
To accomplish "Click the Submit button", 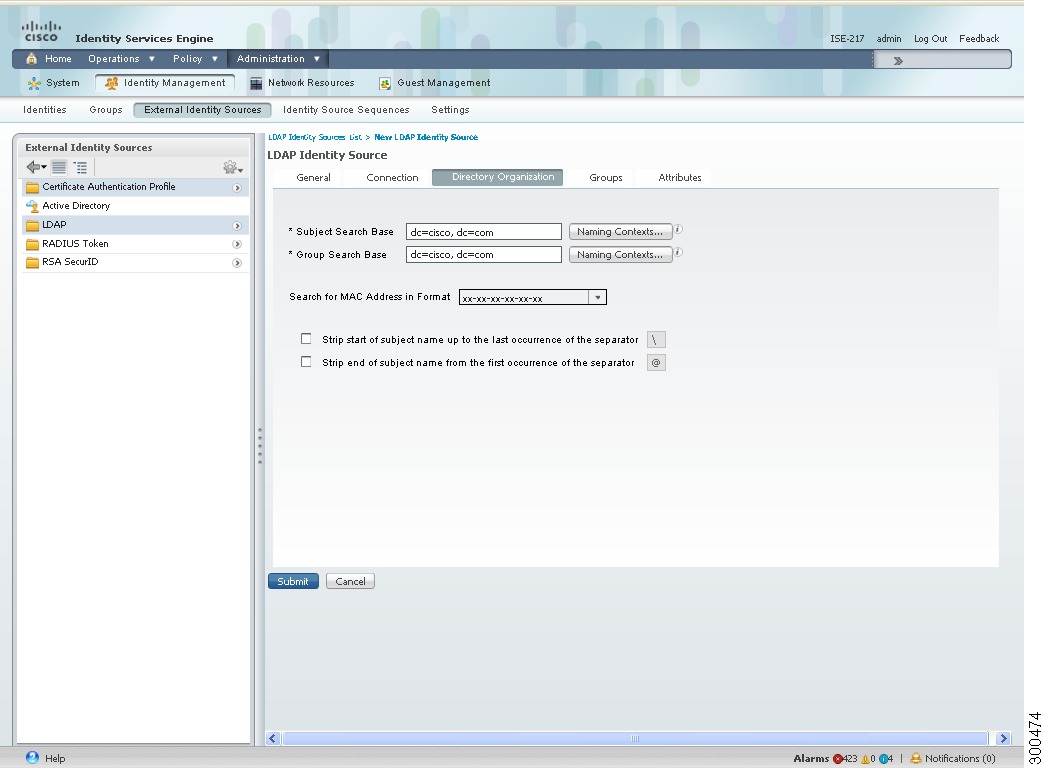I will pyautogui.click(x=293, y=581).
